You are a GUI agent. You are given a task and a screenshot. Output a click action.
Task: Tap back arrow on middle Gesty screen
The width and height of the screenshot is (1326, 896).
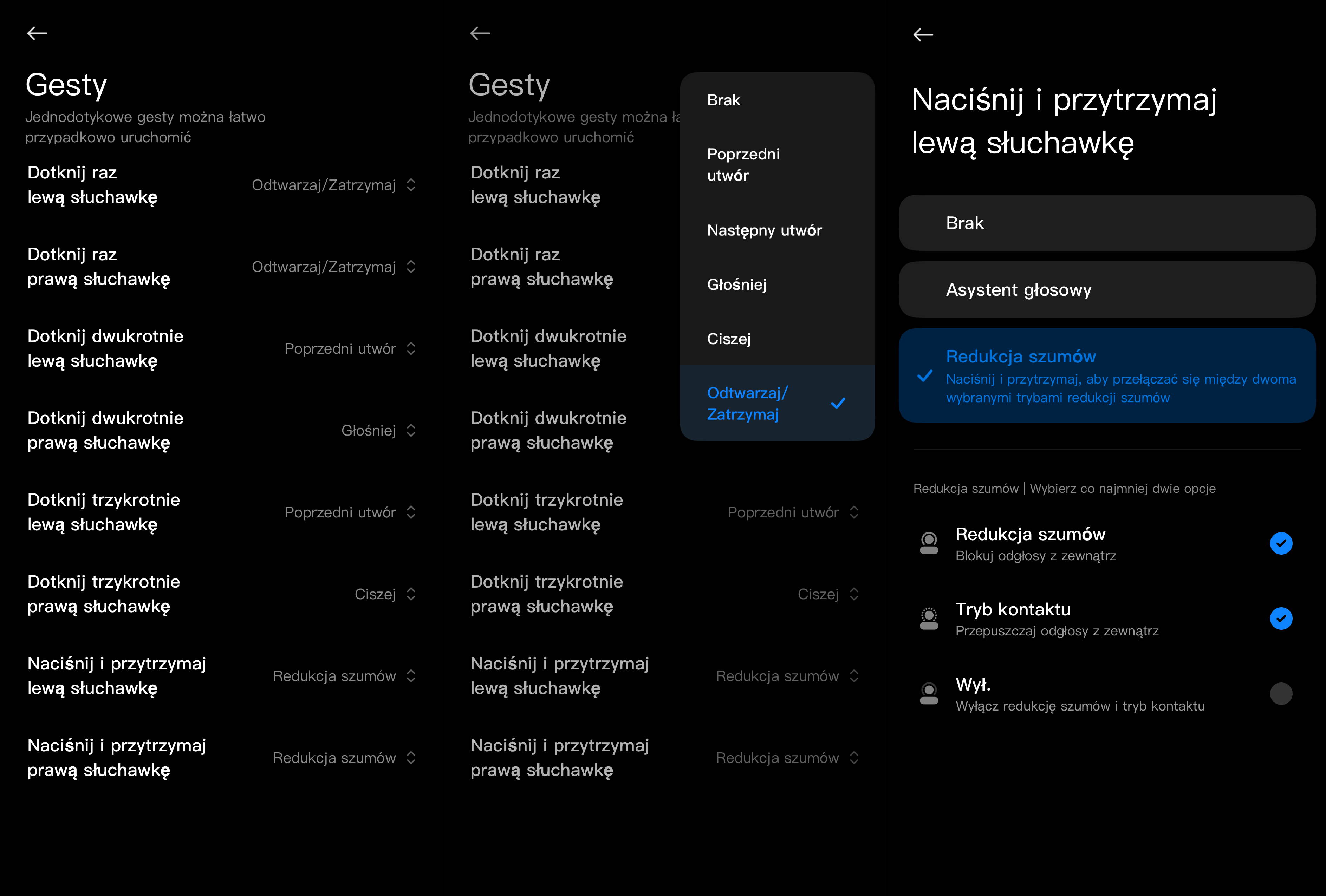pyautogui.click(x=480, y=33)
